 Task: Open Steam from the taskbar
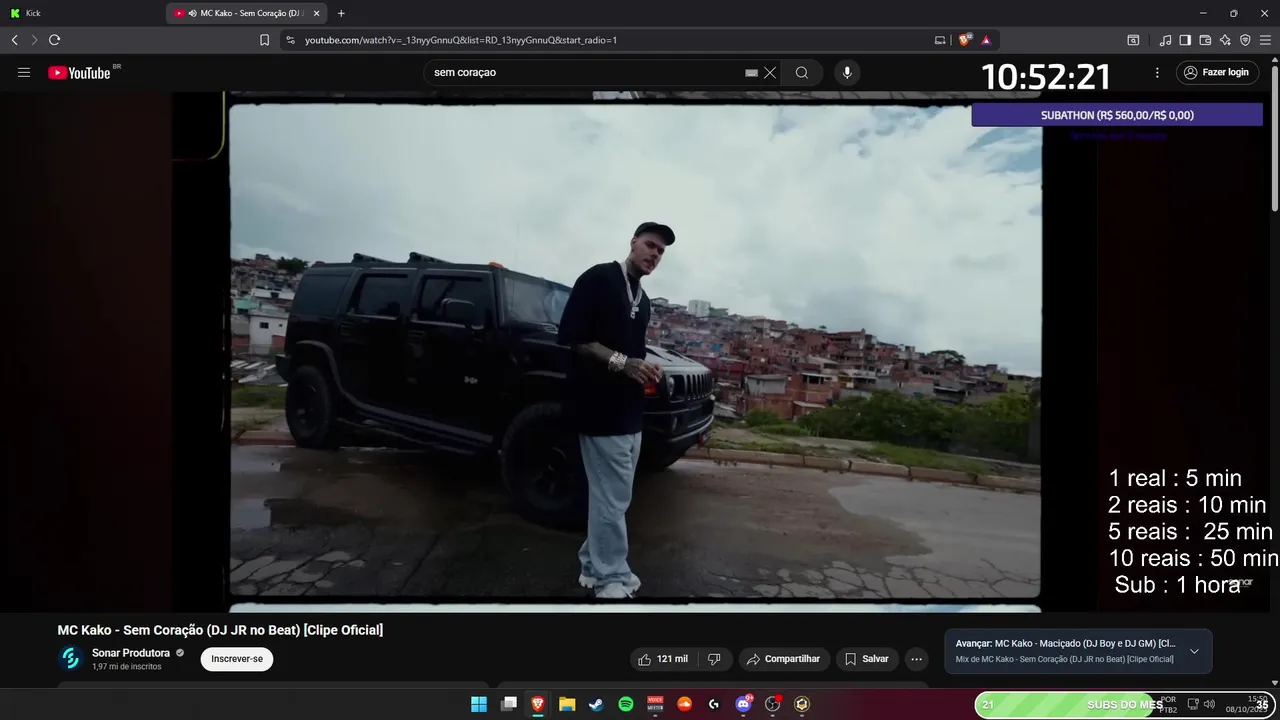pos(596,704)
